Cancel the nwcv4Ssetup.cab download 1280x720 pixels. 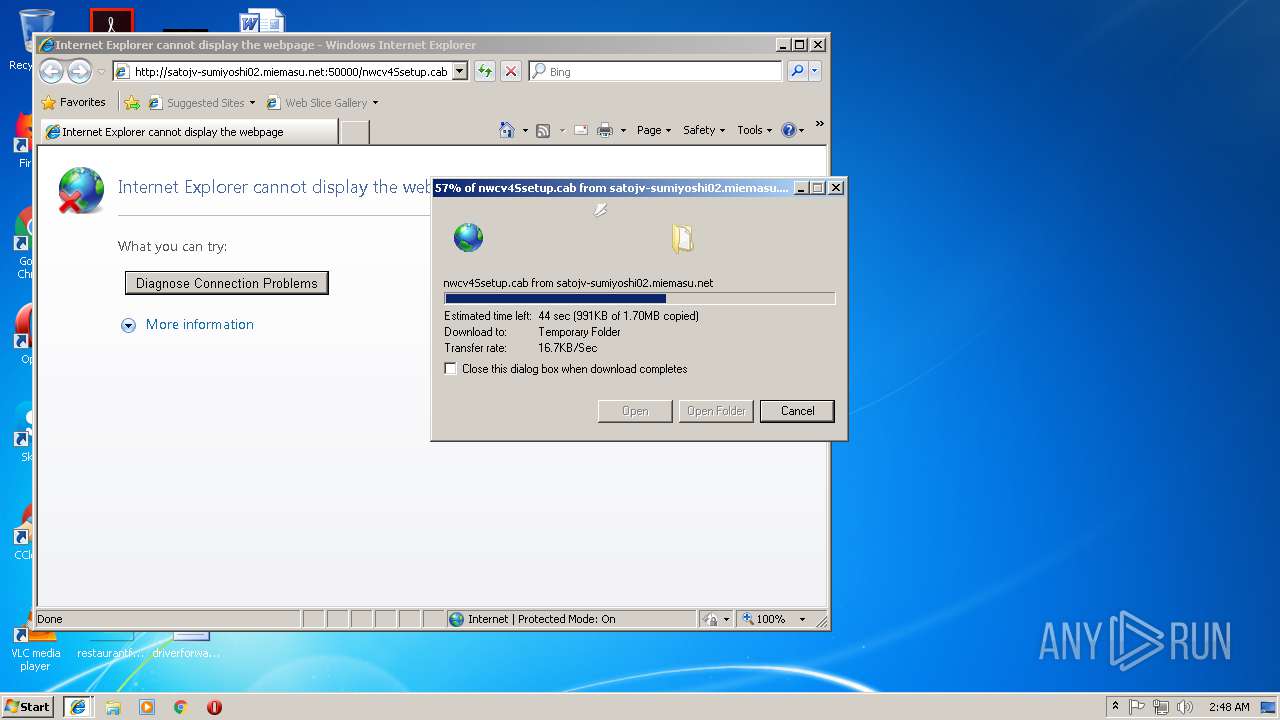[x=797, y=411]
